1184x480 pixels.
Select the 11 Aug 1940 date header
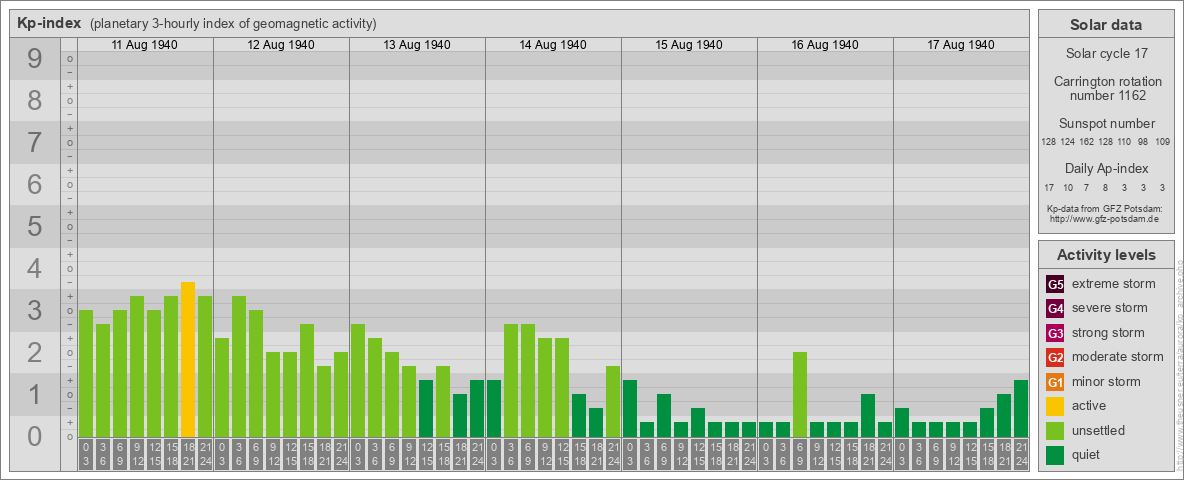coord(145,45)
